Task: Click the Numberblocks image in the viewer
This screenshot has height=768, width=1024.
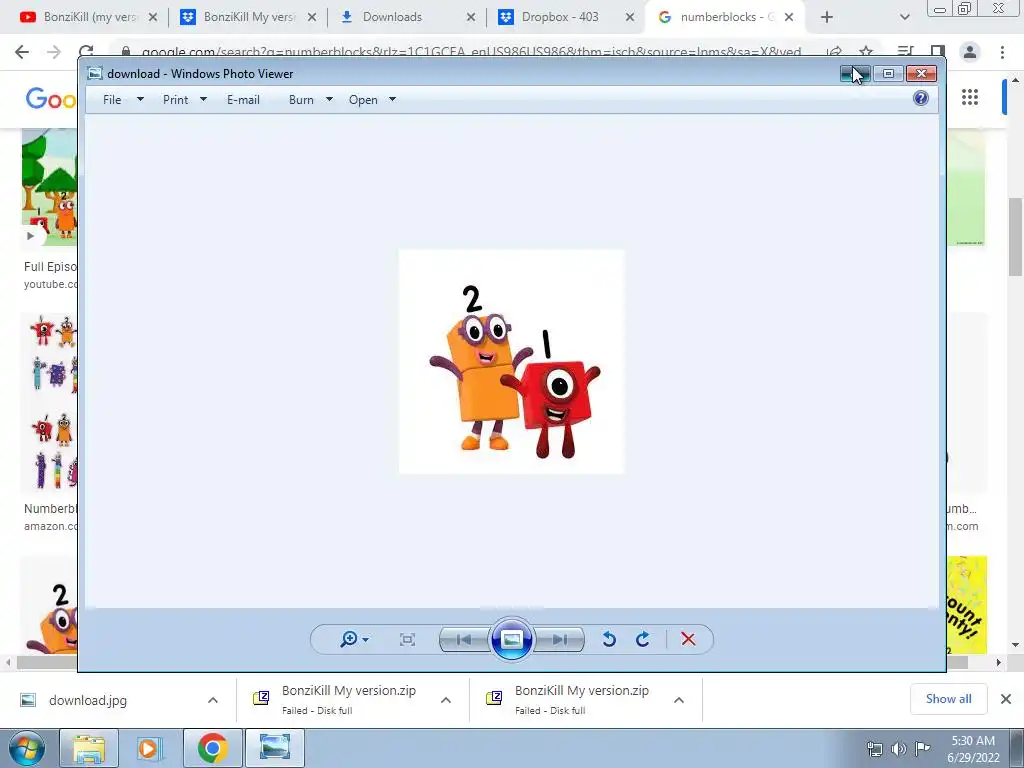Action: (511, 361)
